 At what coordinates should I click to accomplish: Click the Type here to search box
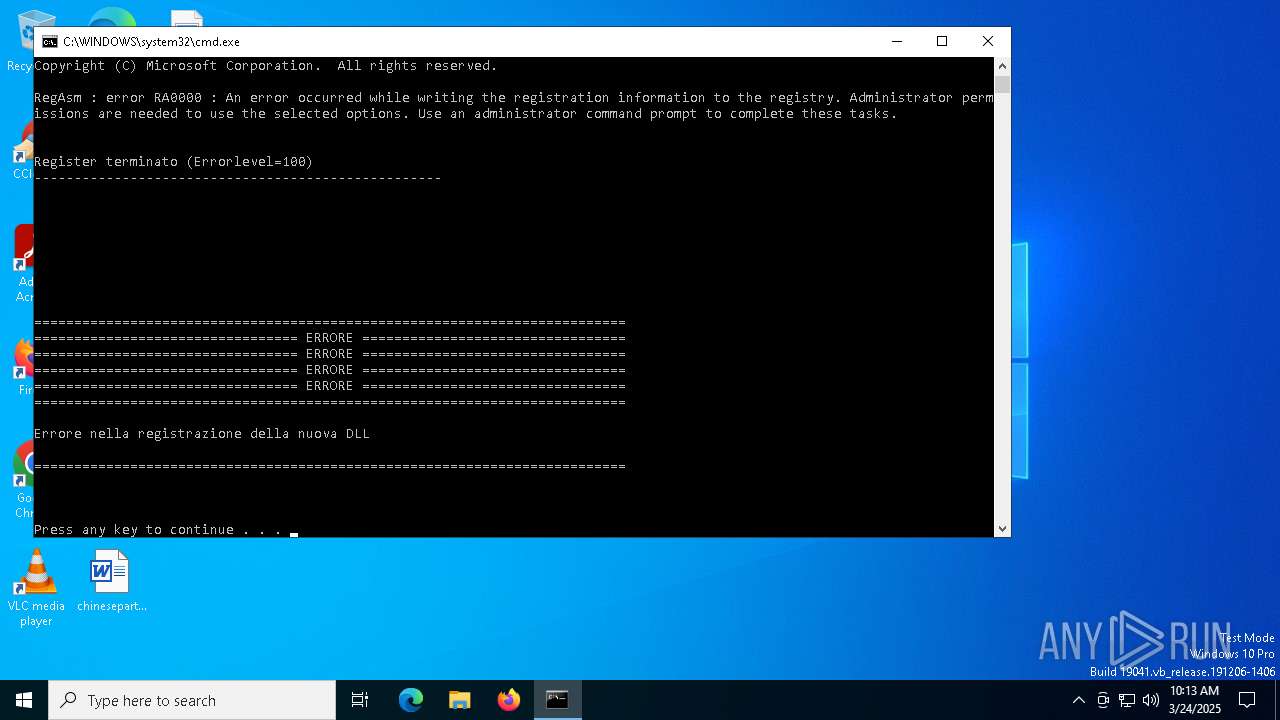(x=192, y=700)
